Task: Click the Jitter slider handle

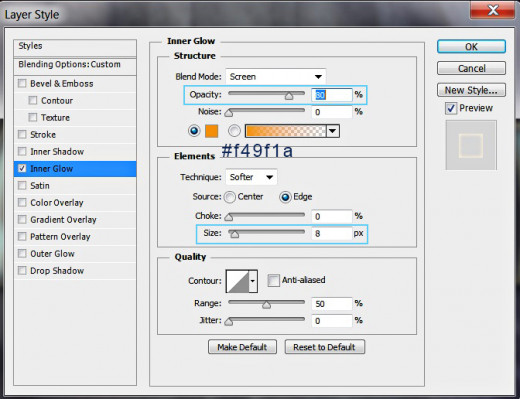Action: [x=229, y=322]
